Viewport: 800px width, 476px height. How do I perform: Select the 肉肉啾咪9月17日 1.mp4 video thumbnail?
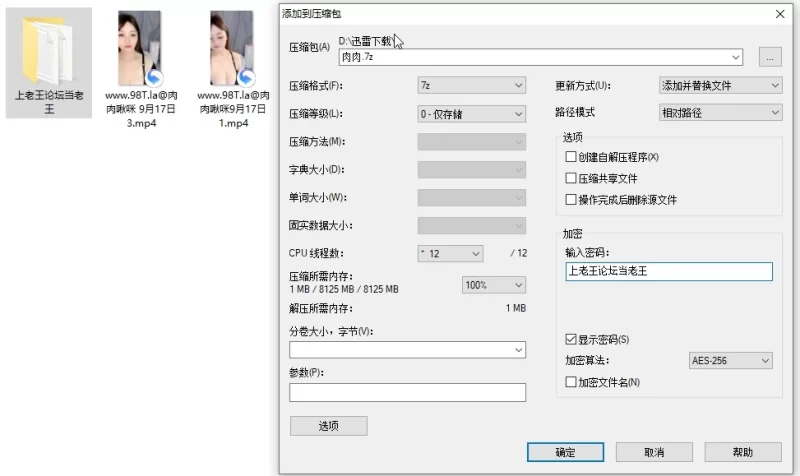click(232, 48)
